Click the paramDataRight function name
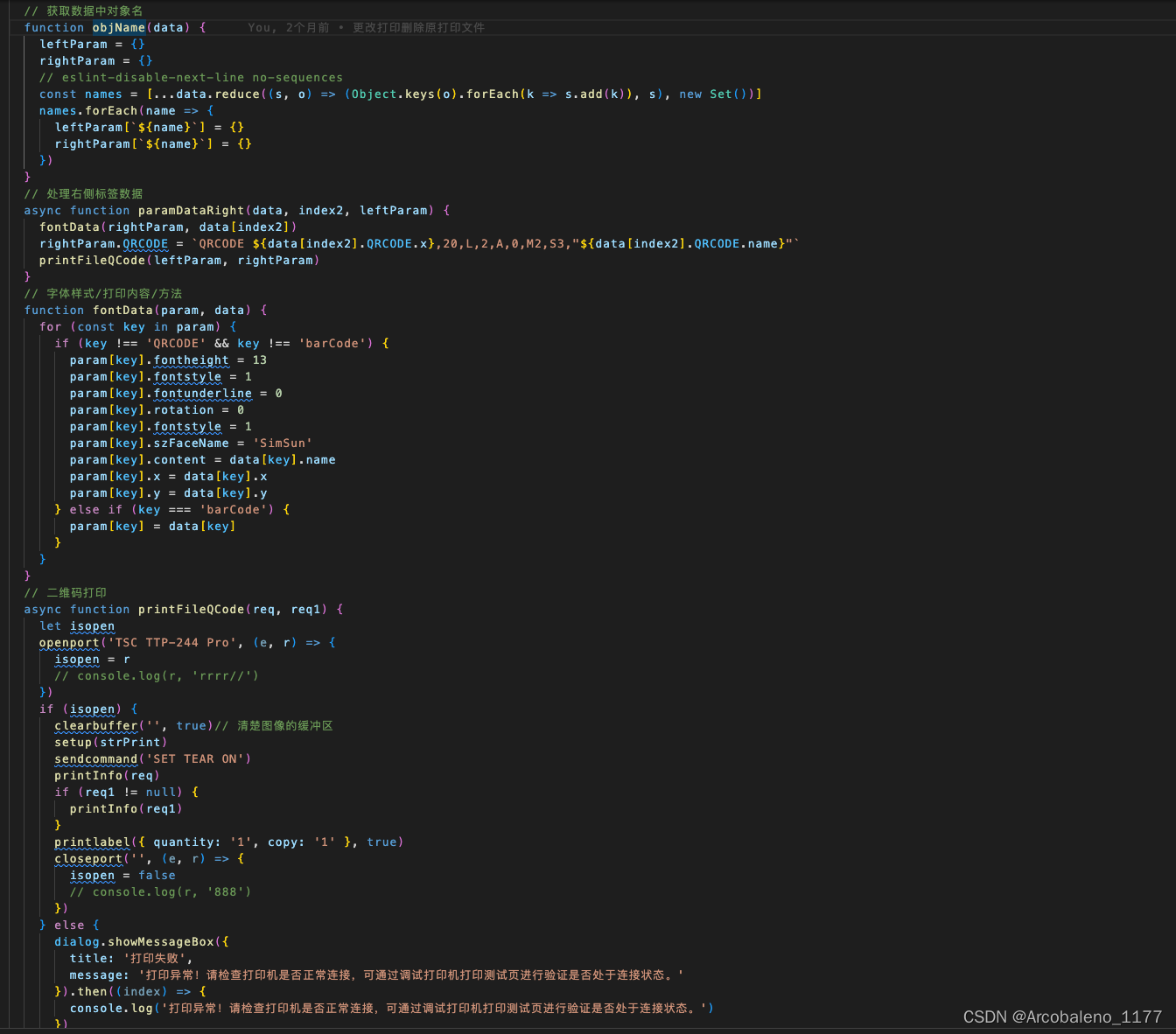 tap(192, 210)
